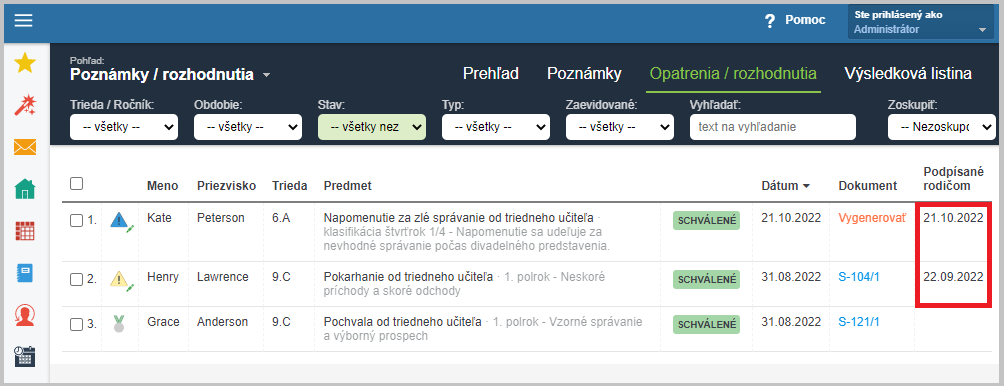Screen dimensions: 1004x386
Task: Open the hamburger menu icon
Action: 24,20
